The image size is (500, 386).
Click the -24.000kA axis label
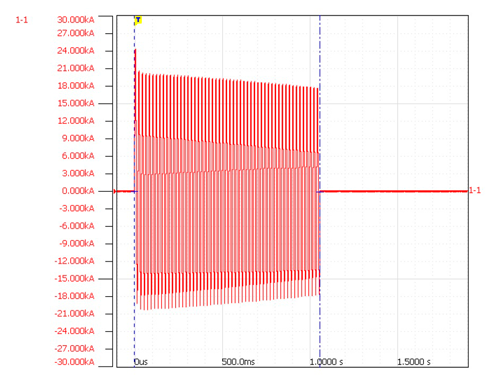coord(75,331)
